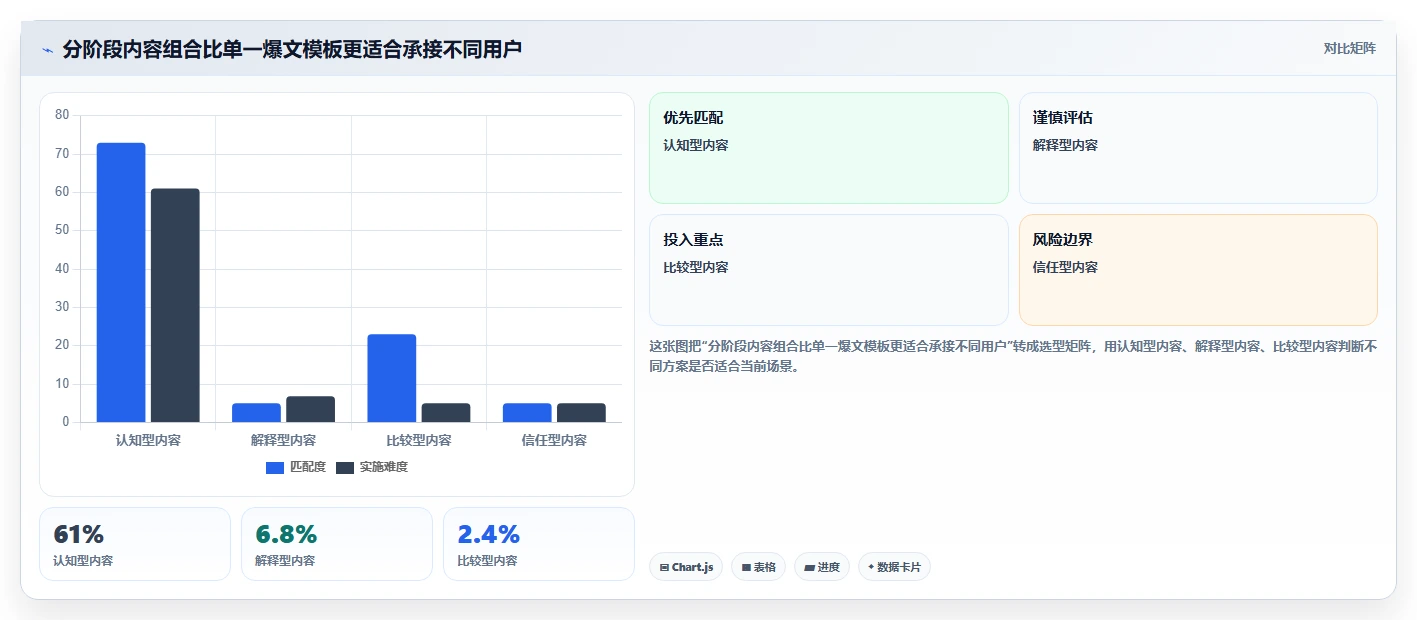Screen dimensions: 1417x620
Task: Click the header title 分阶段内容组合比单一爆文模板更适合承接不同用户
Action: tap(292, 49)
